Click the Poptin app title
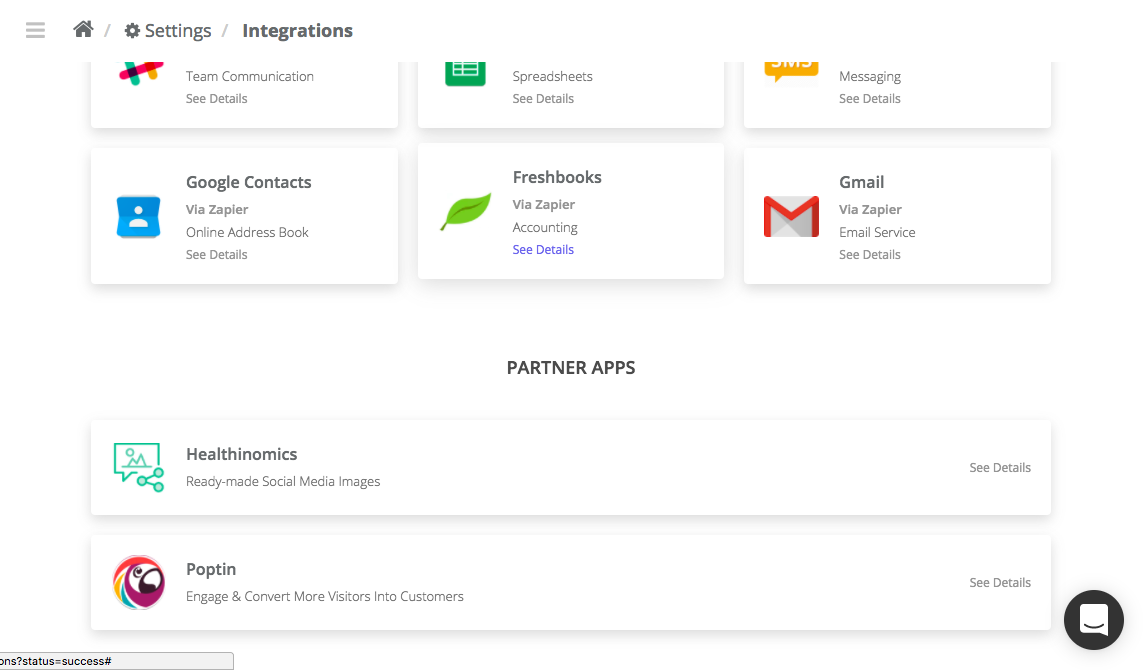 tap(211, 569)
